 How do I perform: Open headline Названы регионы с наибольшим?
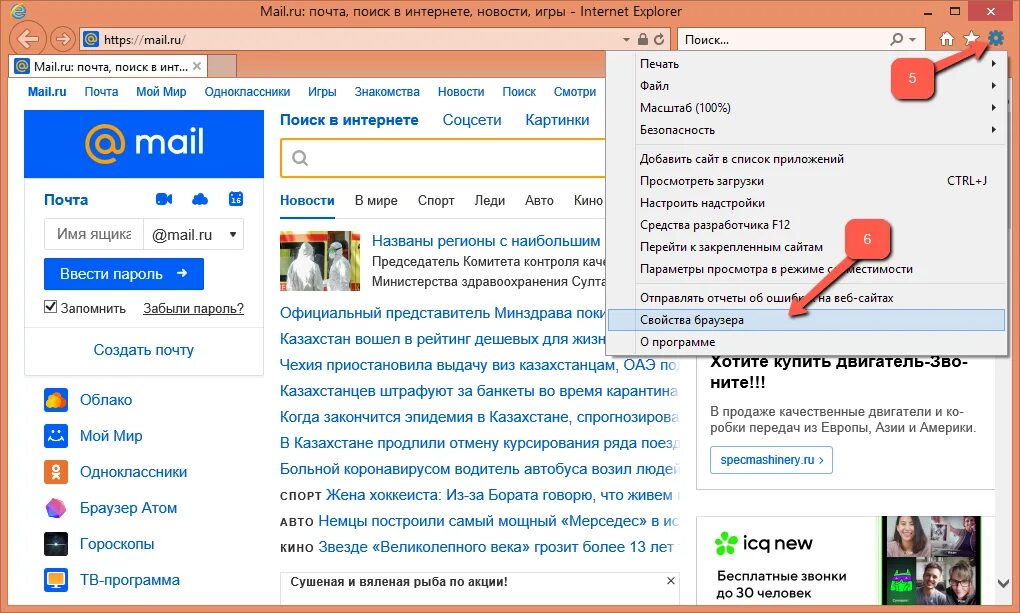[486, 241]
